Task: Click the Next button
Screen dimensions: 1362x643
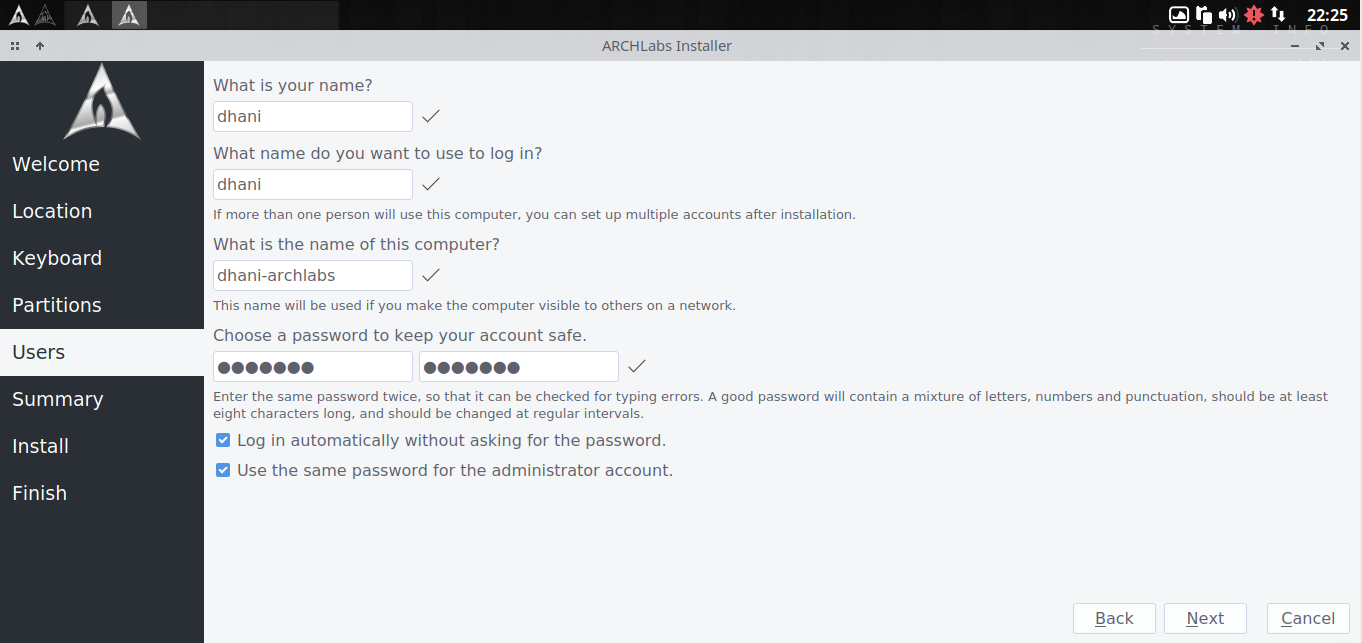Action: (1205, 618)
